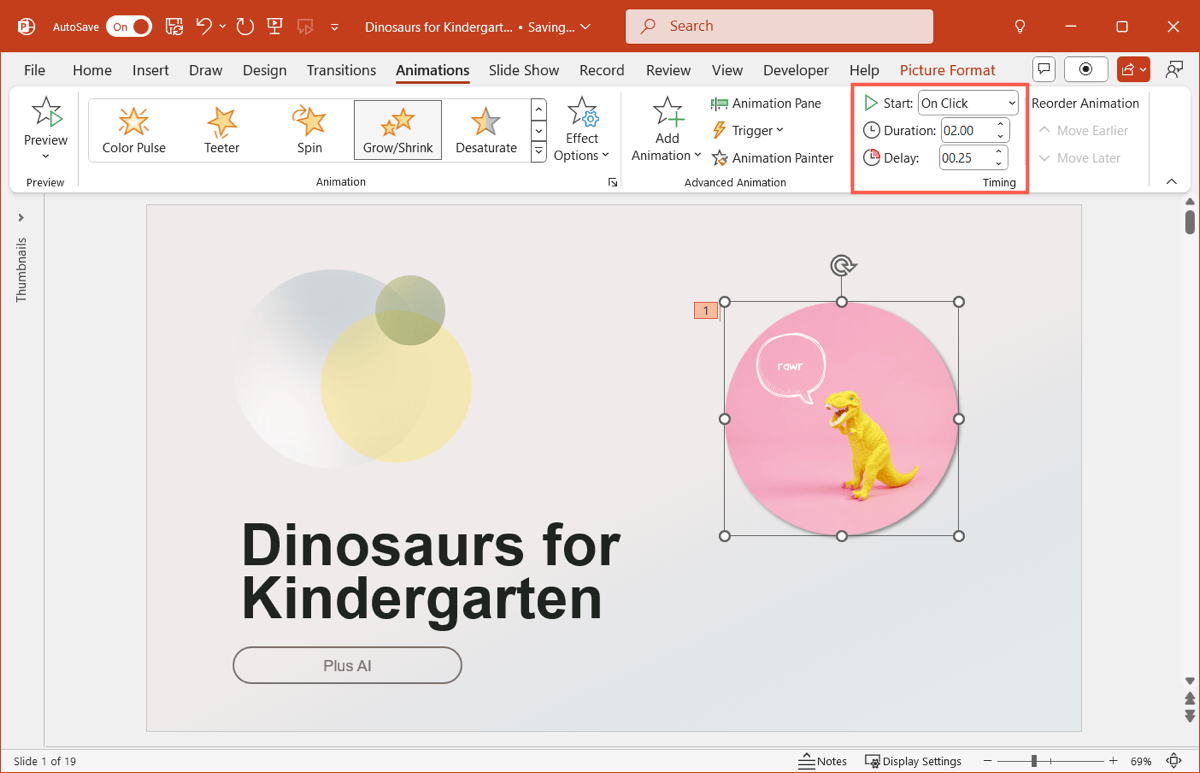Expand the full animation gallery
This screenshot has width=1200, height=773.
539,152
